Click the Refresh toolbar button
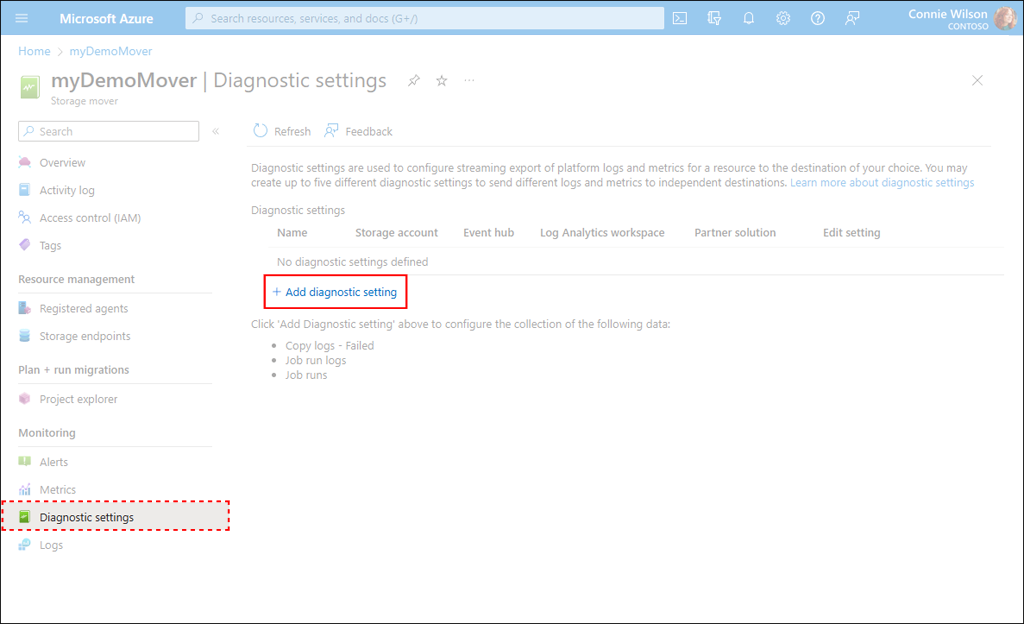The width and height of the screenshot is (1024, 624). 282,131
